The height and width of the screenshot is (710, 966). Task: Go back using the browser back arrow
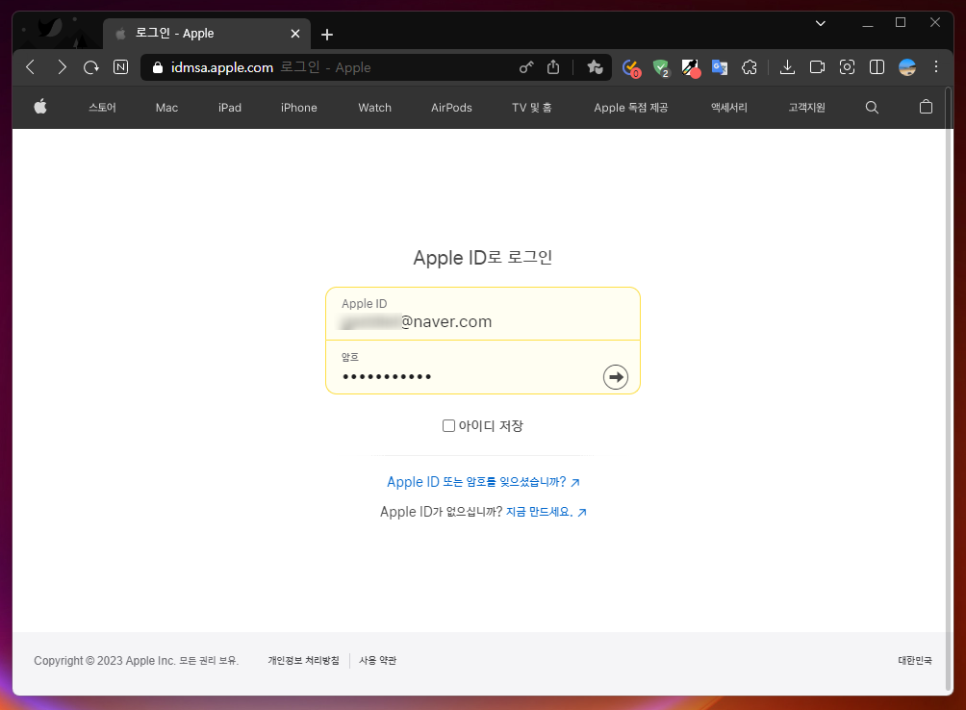[x=30, y=67]
